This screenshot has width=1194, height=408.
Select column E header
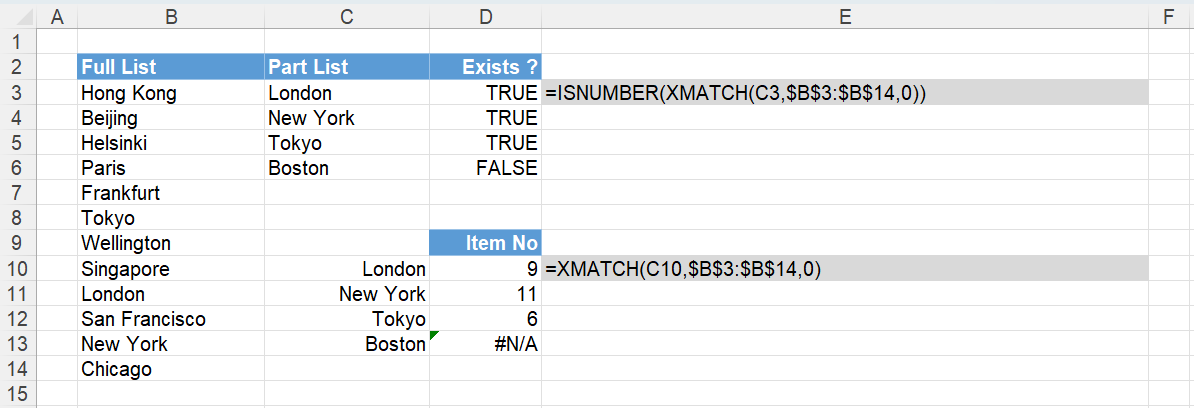tap(844, 18)
